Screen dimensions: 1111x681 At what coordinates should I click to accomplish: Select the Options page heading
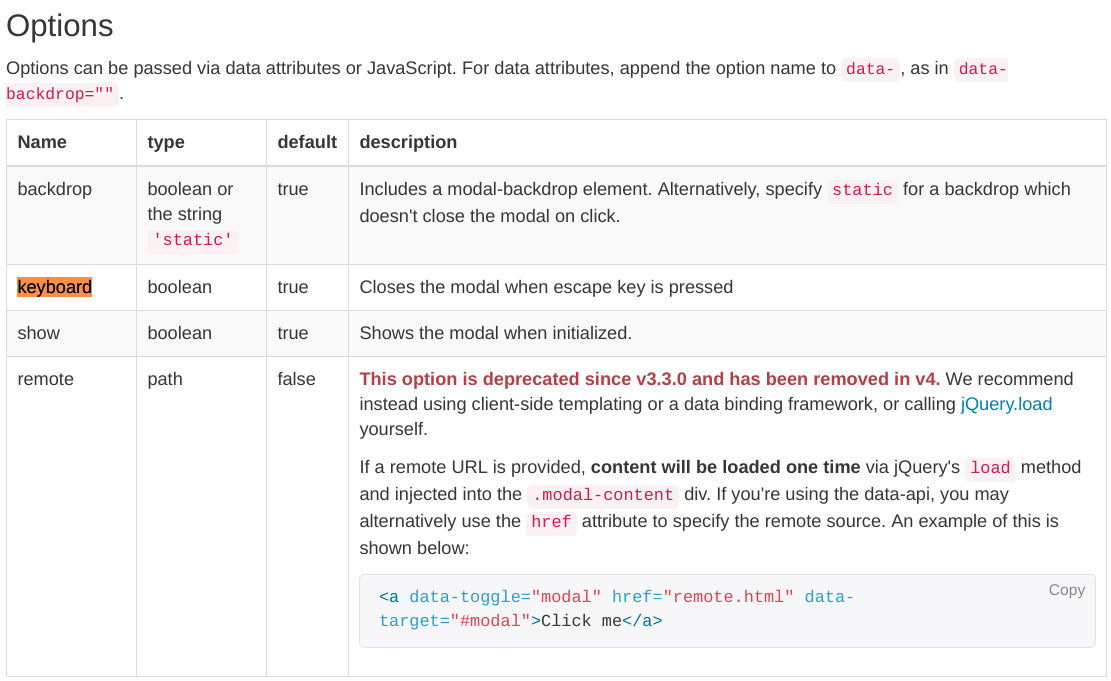(59, 26)
